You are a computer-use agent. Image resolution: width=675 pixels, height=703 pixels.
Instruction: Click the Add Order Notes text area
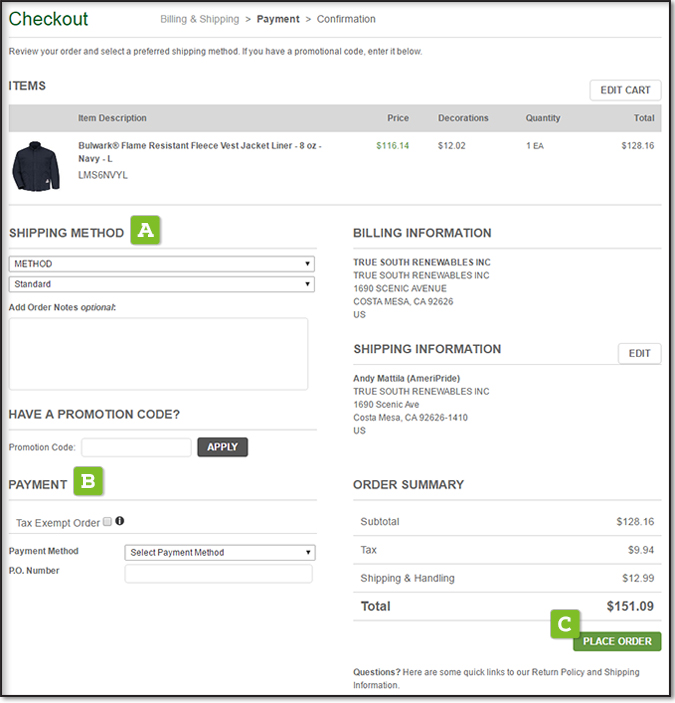pyautogui.click(x=158, y=353)
